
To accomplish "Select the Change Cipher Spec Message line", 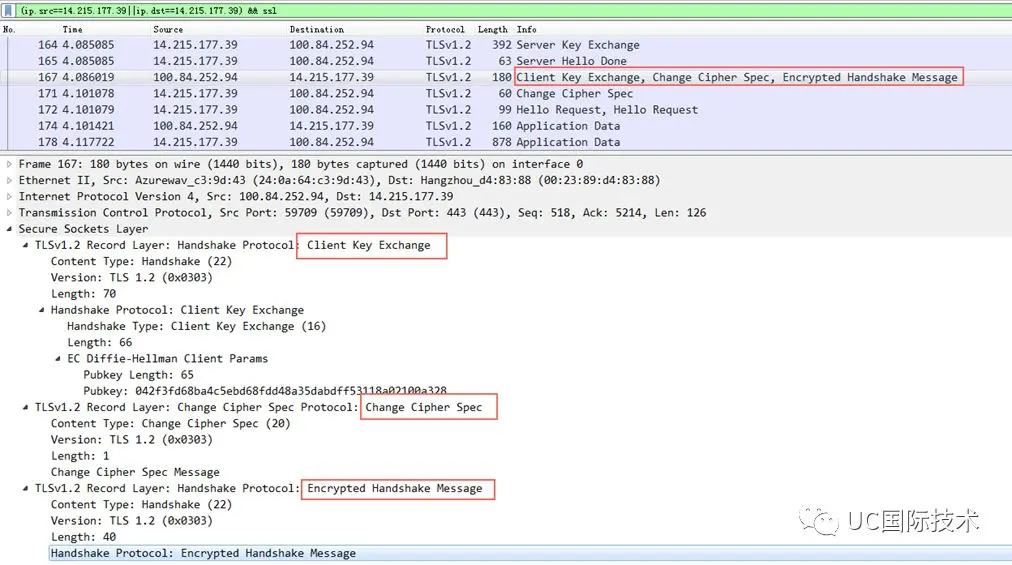I will [135, 472].
